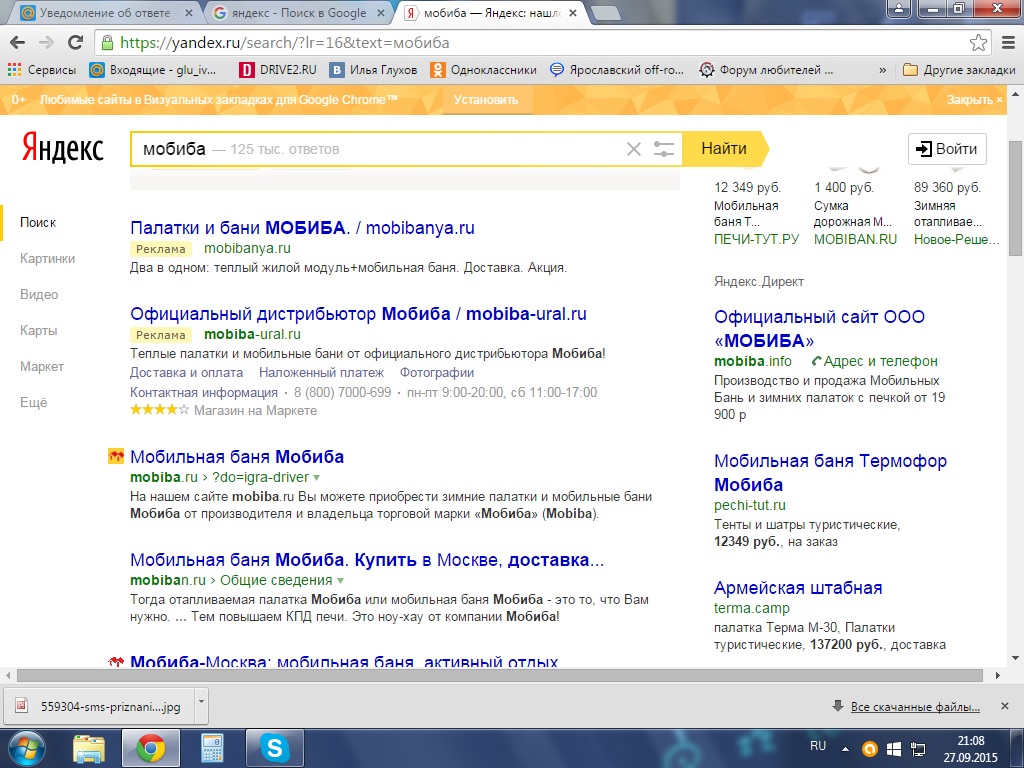Expand the mobiban.ru result options arrow
The height and width of the screenshot is (768, 1024).
(x=341, y=581)
